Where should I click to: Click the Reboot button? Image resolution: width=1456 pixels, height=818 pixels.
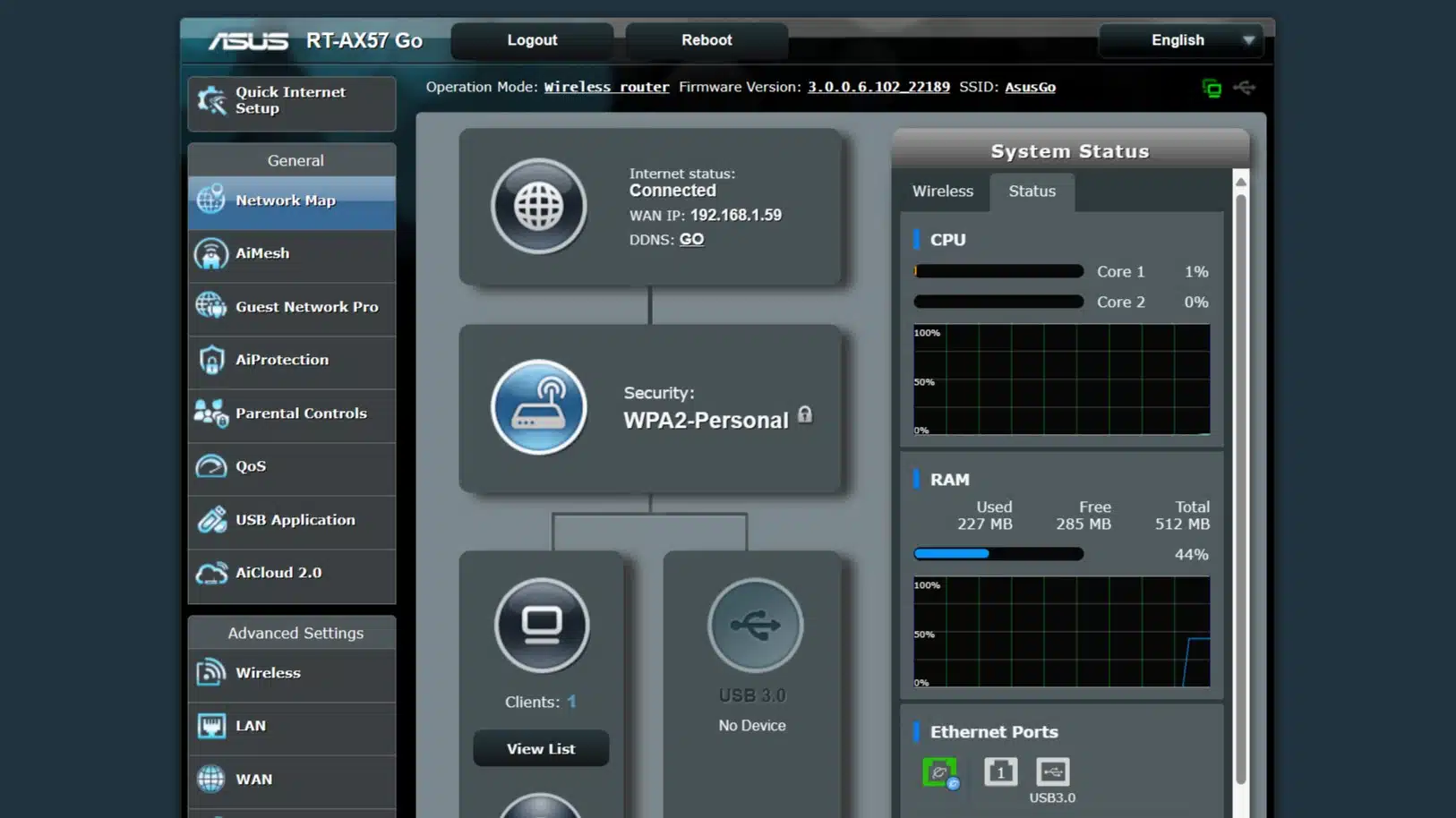[707, 40]
